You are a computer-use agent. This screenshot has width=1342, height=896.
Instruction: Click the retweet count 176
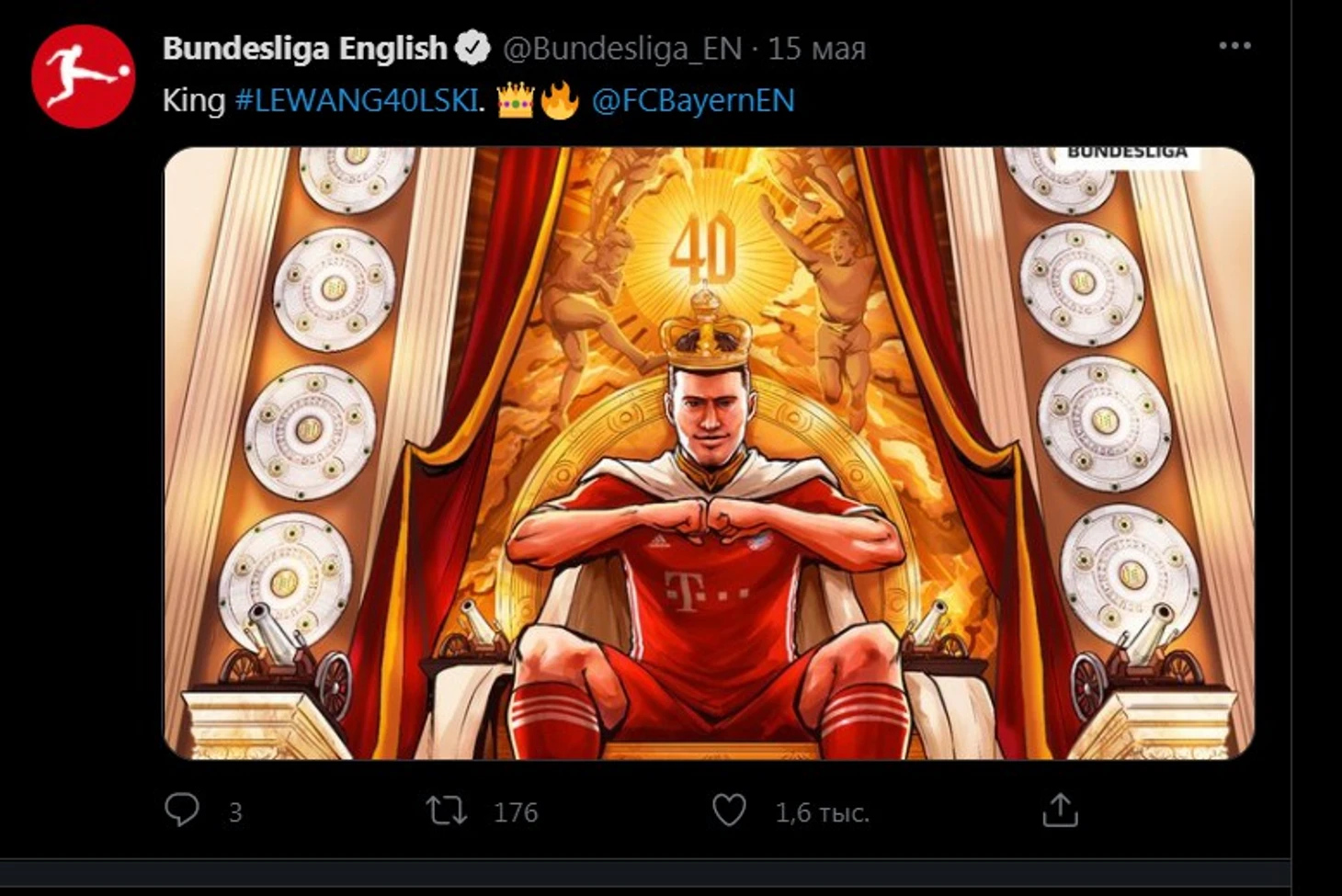[x=516, y=812]
